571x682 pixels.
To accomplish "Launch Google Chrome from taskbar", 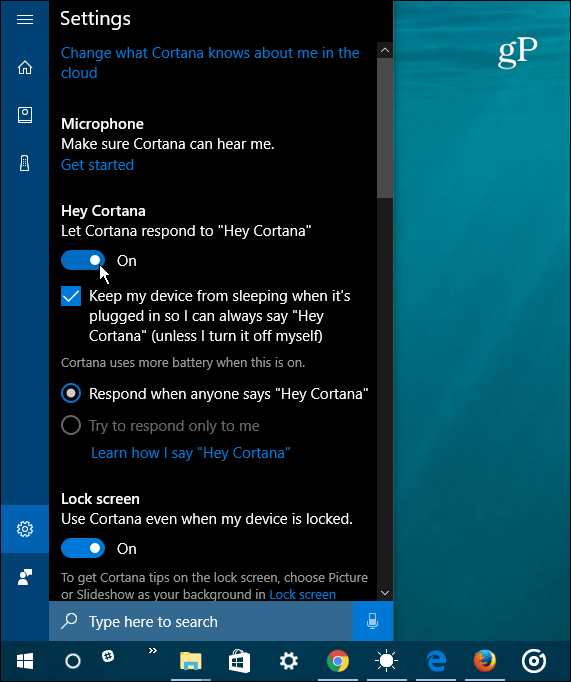I will pos(338,662).
